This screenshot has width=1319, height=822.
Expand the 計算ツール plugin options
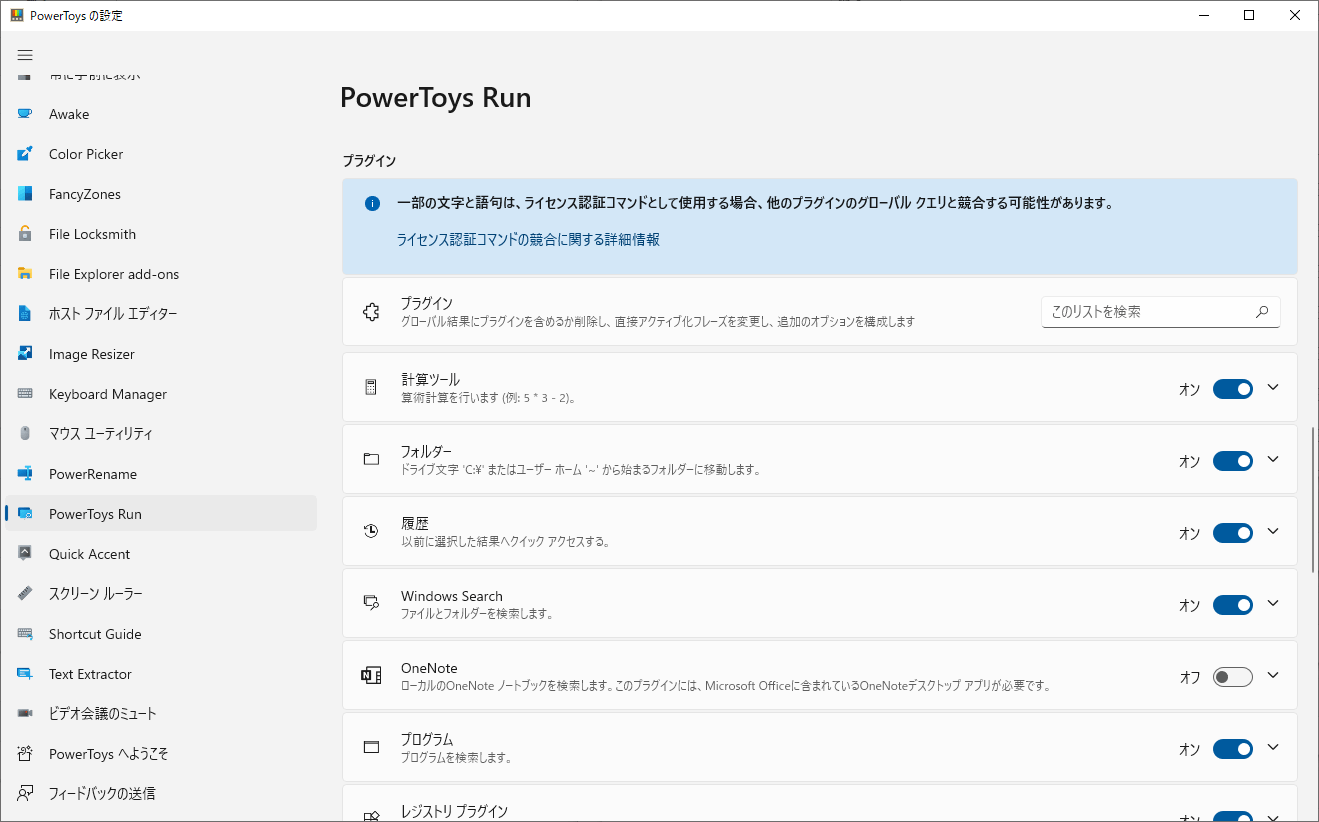[x=1273, y=387]
